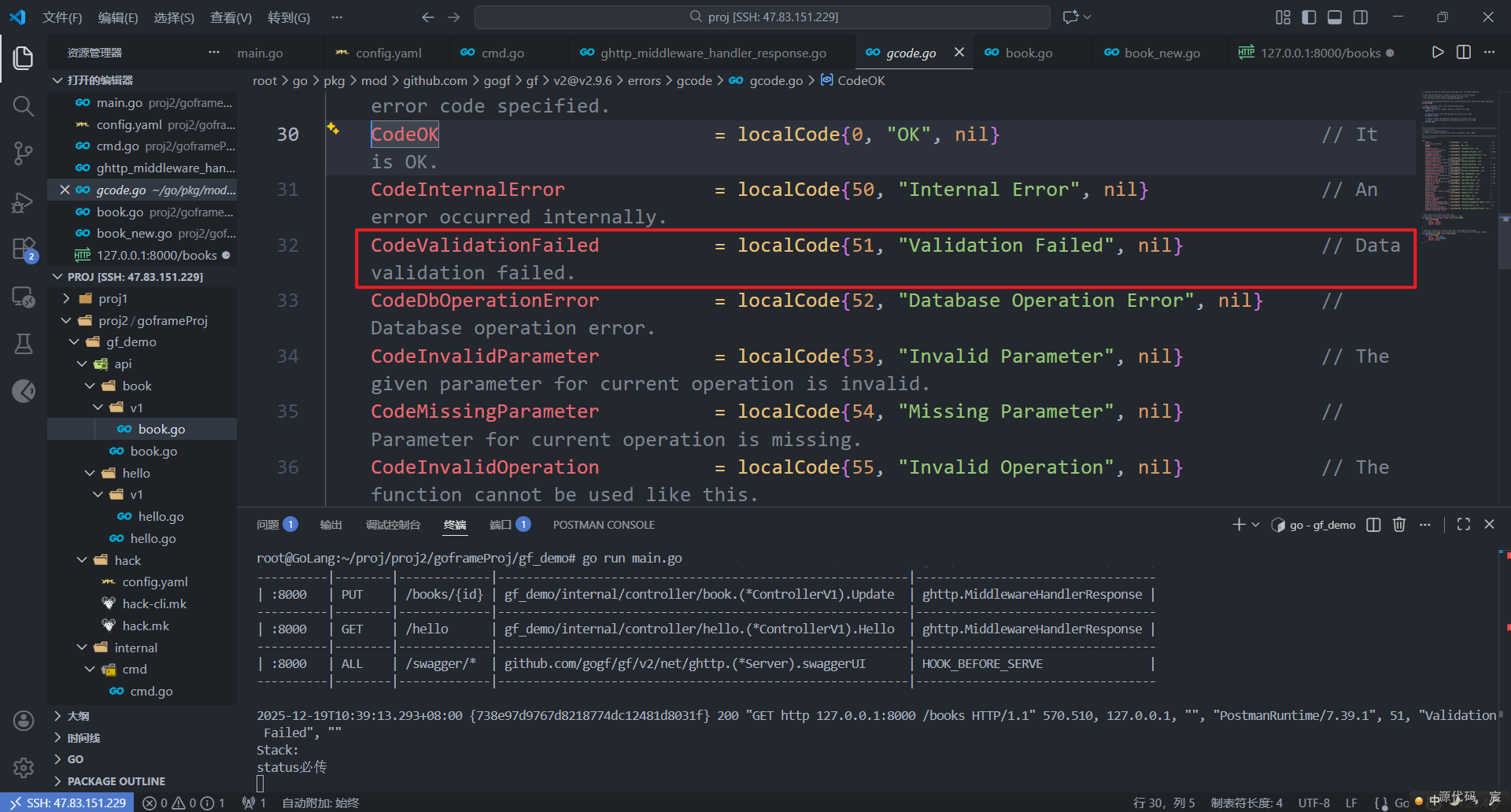This screenshot has height=812, width=1511.
Task: Add a new terminal with plus icon
Action: tap(1238, 525)
